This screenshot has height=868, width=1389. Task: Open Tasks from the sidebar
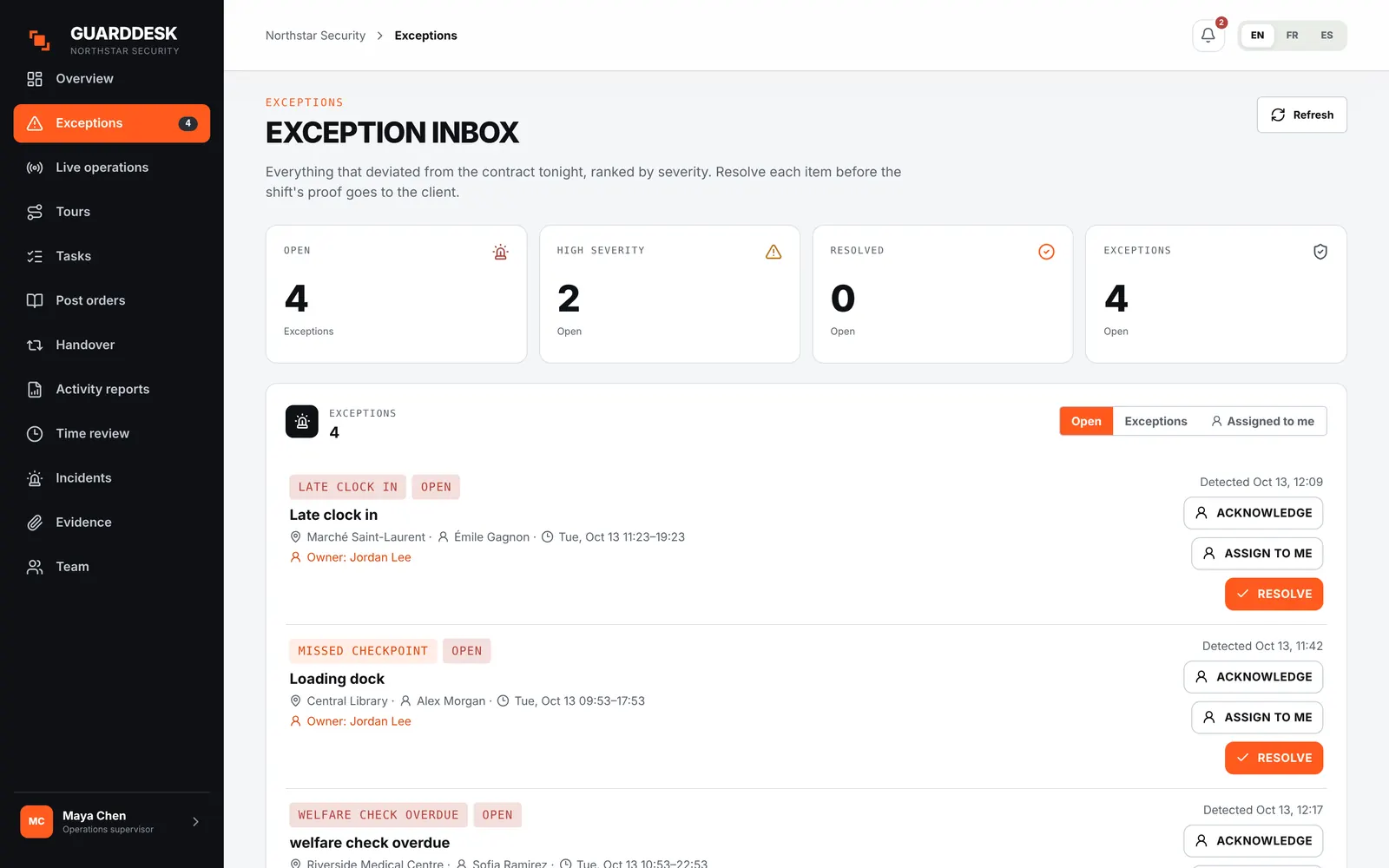(112, 256)
